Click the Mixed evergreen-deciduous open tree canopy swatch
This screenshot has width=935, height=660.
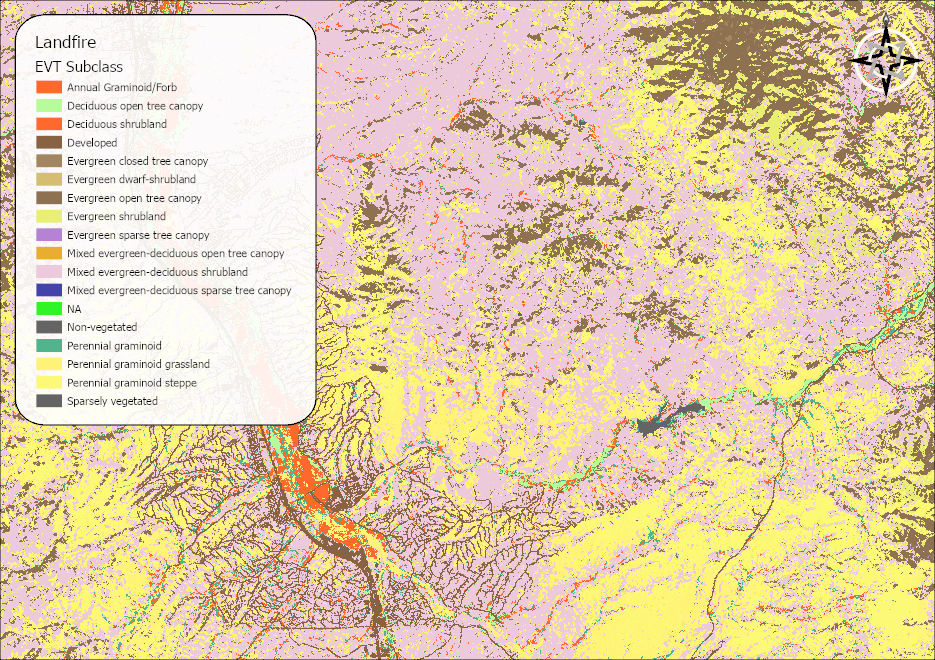coord(49,253)
